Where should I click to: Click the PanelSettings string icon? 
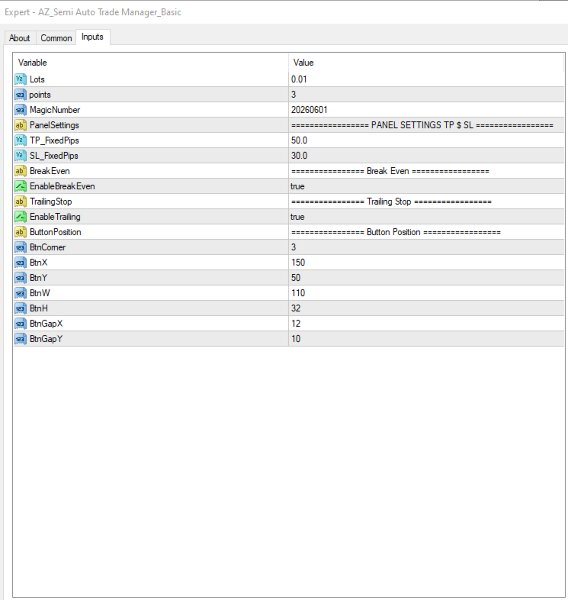point(20,125)
